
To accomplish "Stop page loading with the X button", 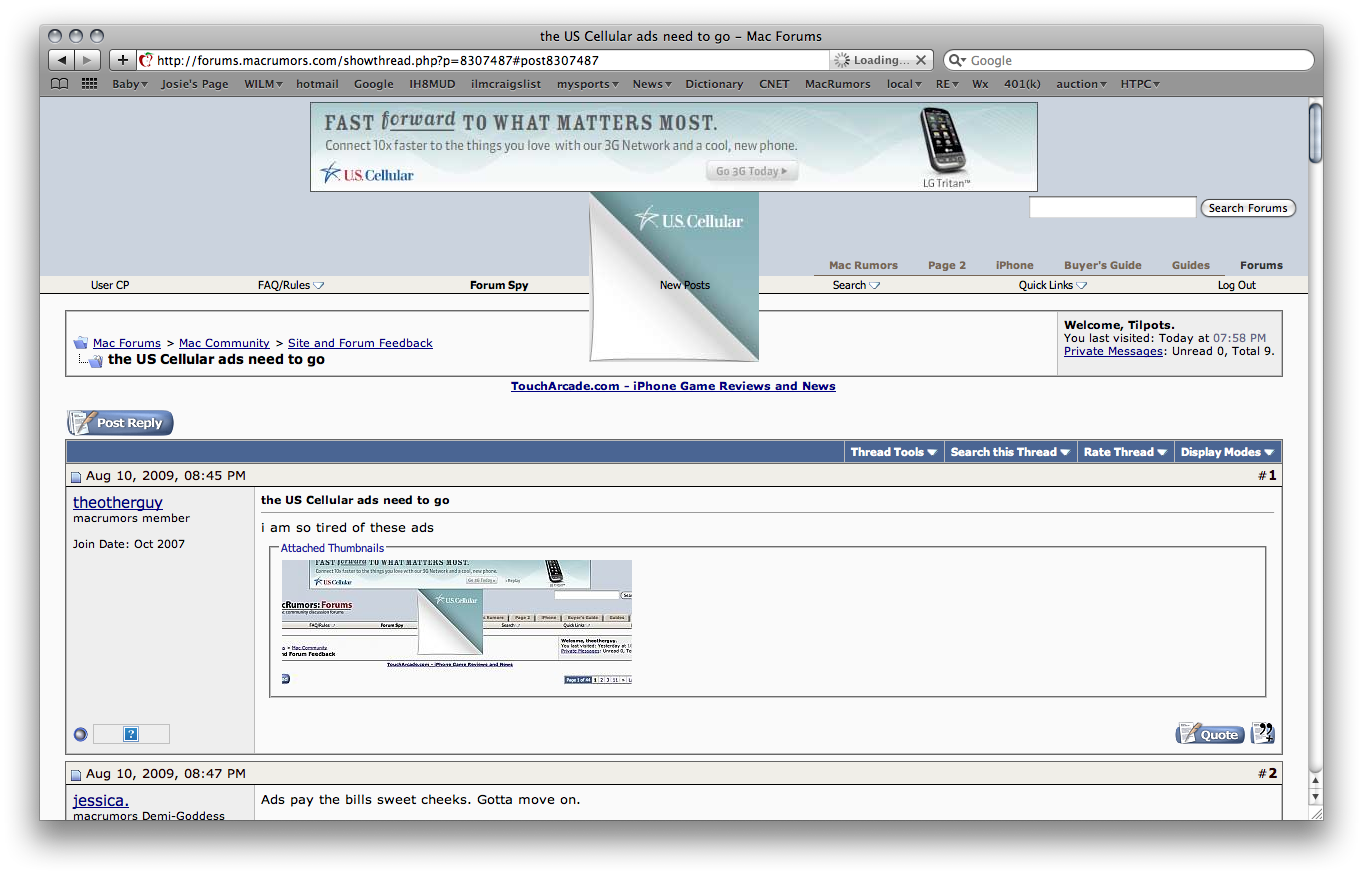I will [921, 60].
